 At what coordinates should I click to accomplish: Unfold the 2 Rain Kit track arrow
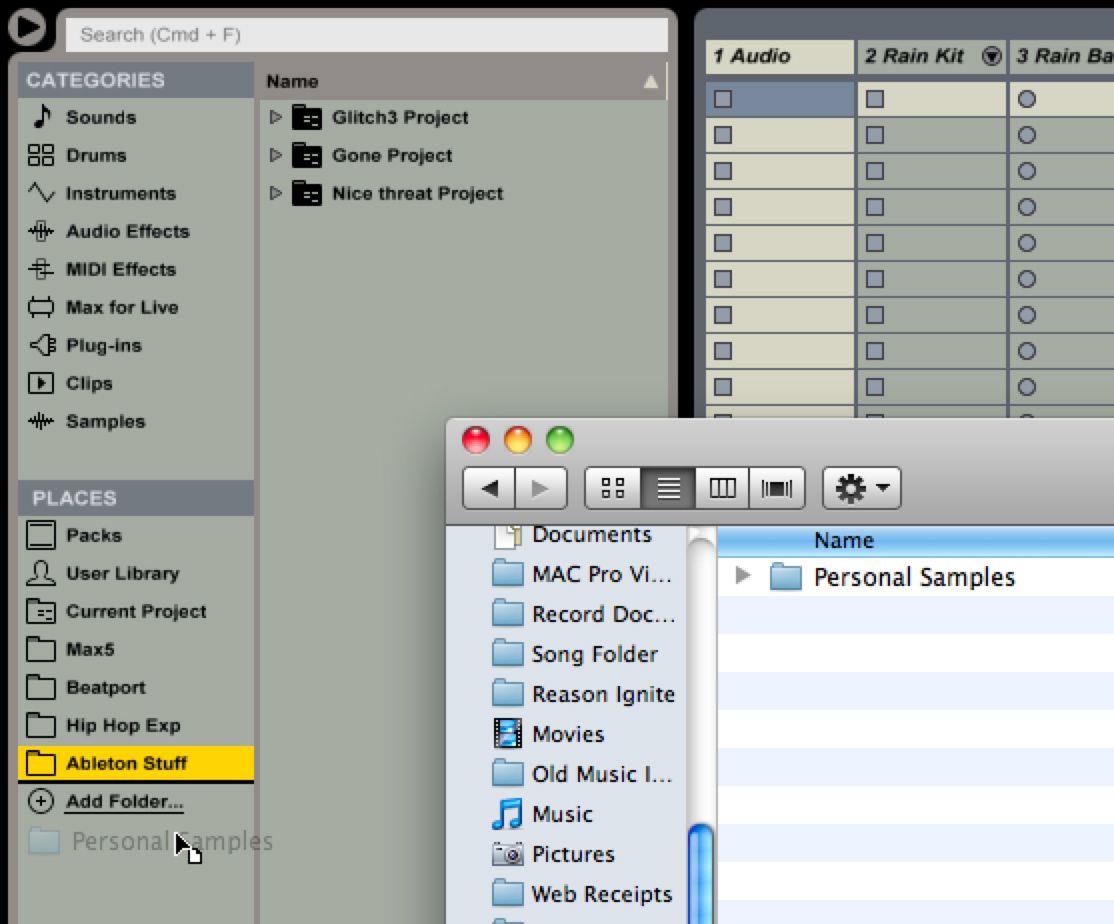991,55
